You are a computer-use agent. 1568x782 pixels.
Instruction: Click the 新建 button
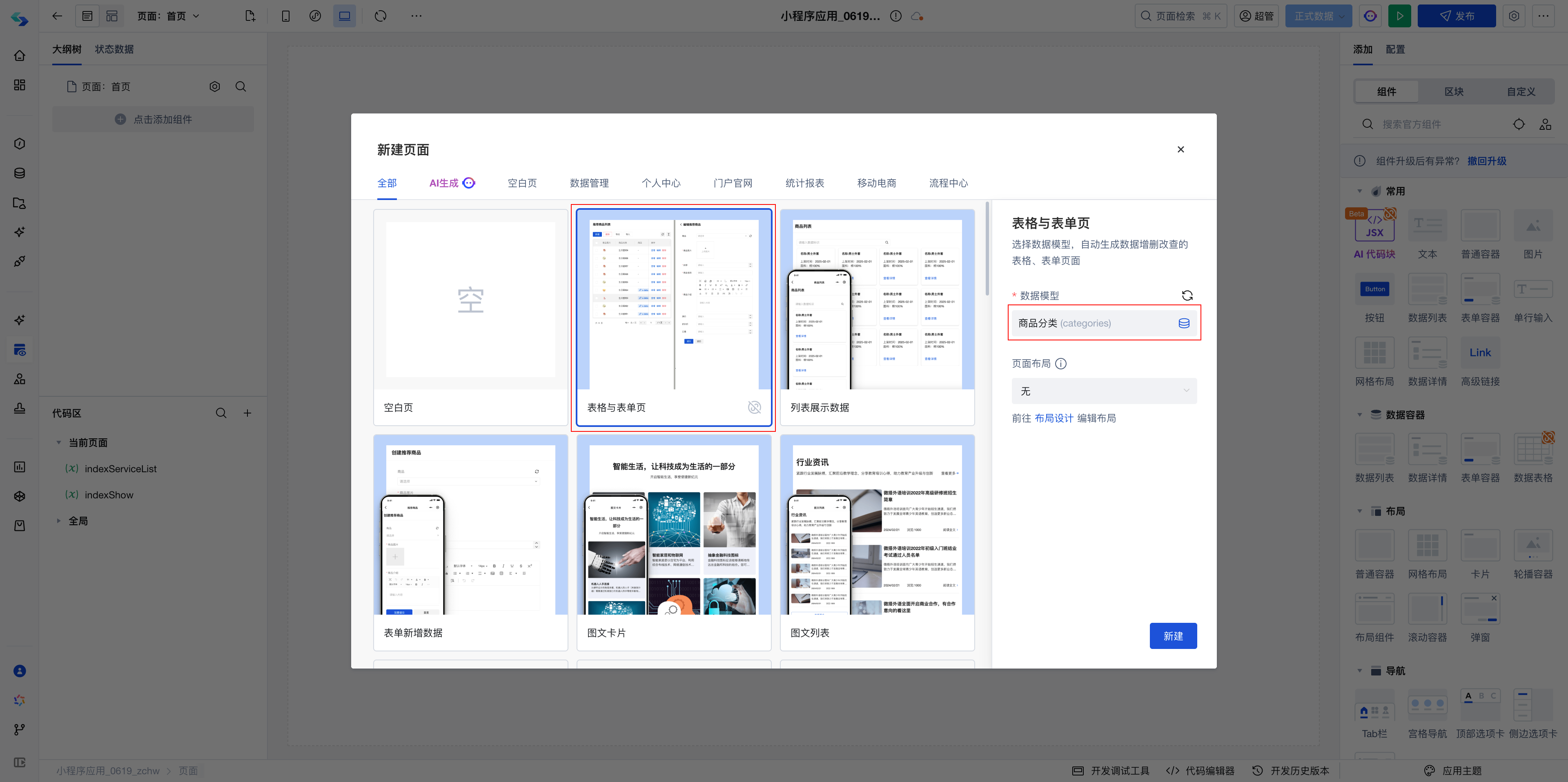click(1173, 636)
